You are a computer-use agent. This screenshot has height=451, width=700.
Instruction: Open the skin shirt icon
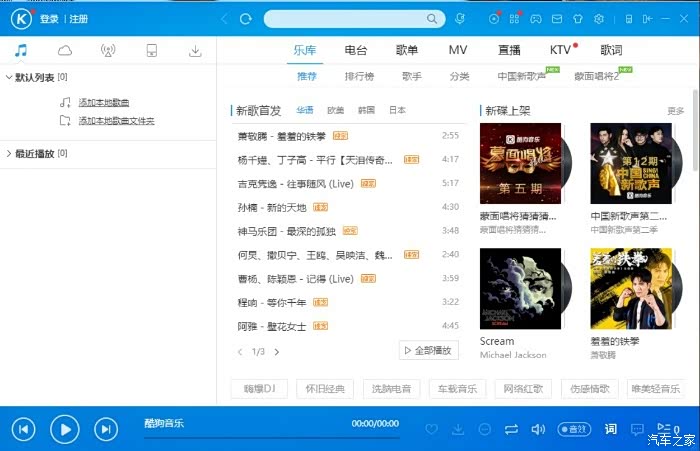[577, 19]
